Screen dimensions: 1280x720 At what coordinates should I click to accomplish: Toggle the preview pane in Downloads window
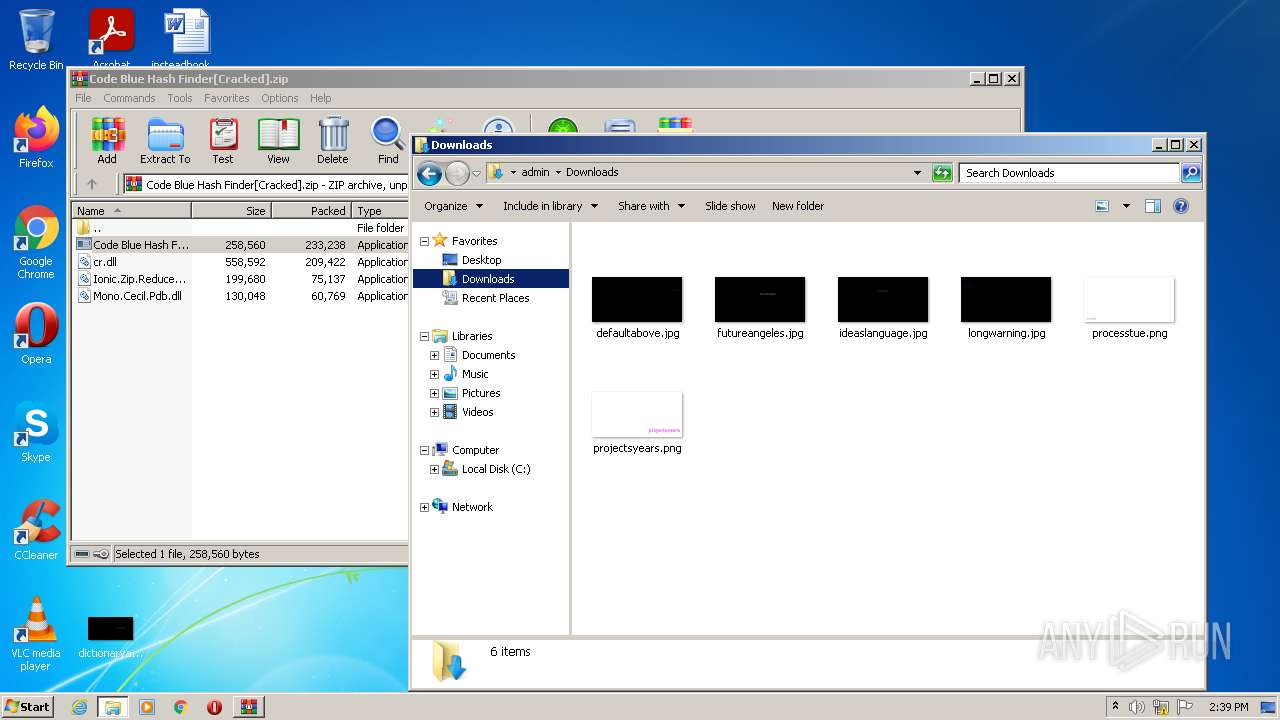pyautogui.click(x=1152, y=206)
